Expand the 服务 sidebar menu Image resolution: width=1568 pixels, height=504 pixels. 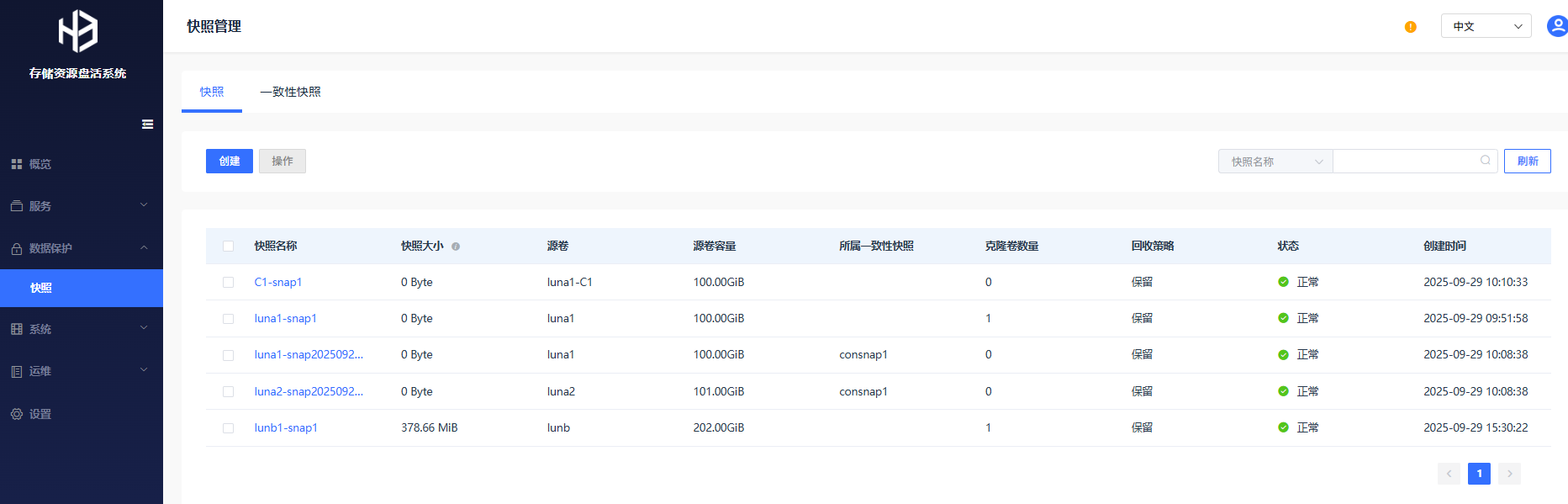pos(81,206)
